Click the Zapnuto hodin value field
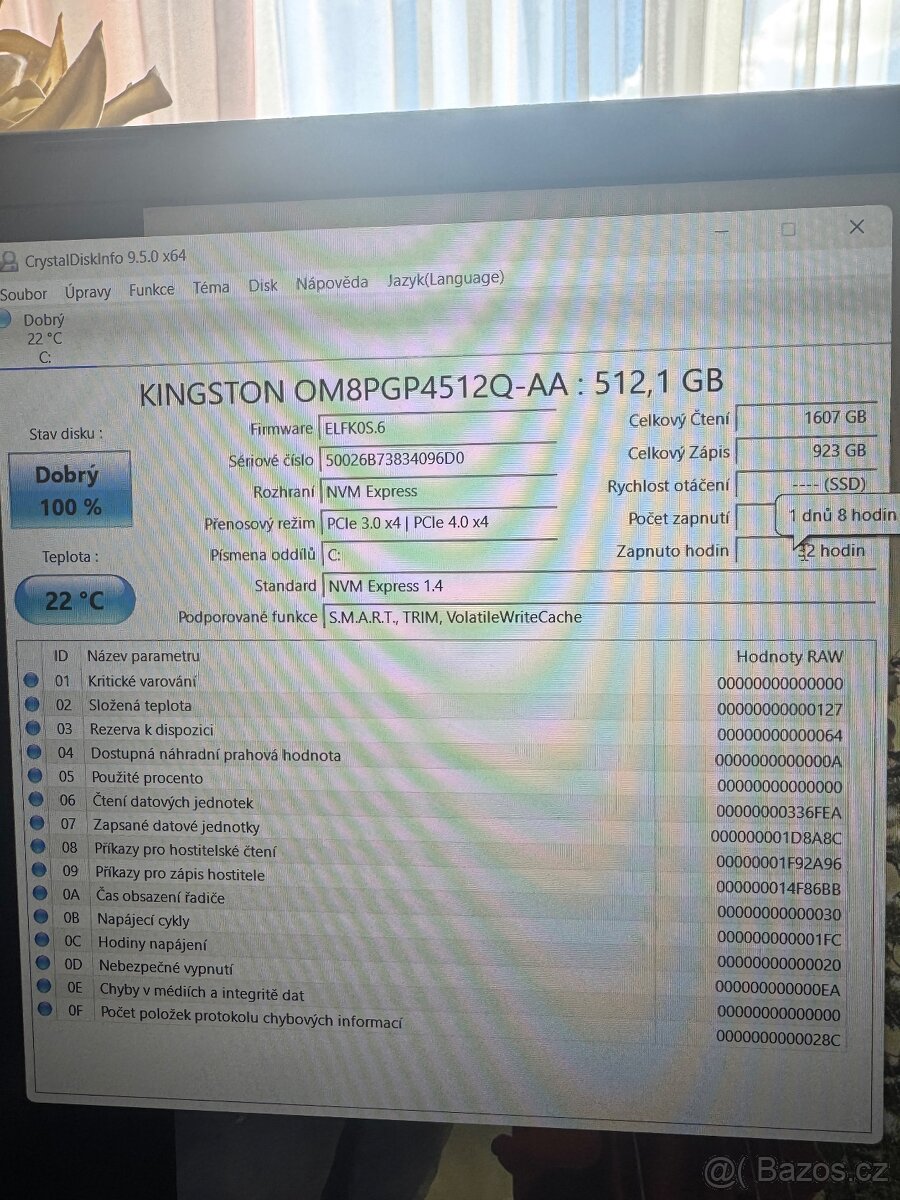The image size is (900, 1200). (x=806, y=551)
